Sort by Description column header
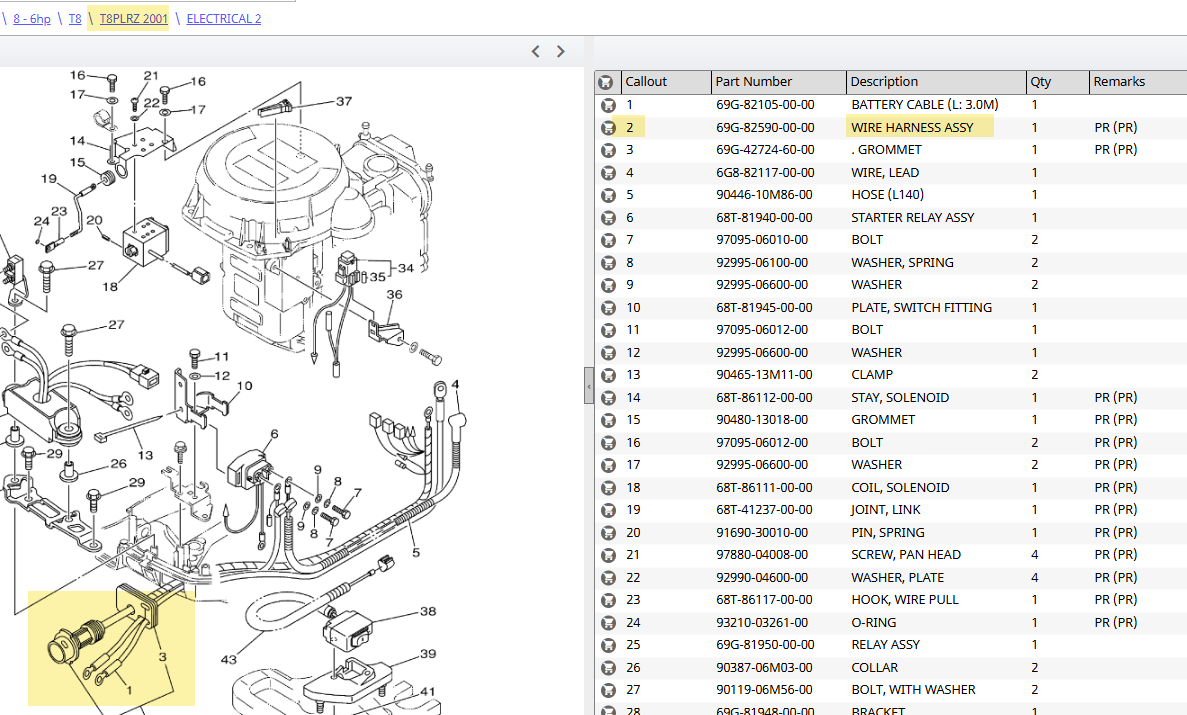The height and width of the screenshot is (715, 1187). point(936,82)
